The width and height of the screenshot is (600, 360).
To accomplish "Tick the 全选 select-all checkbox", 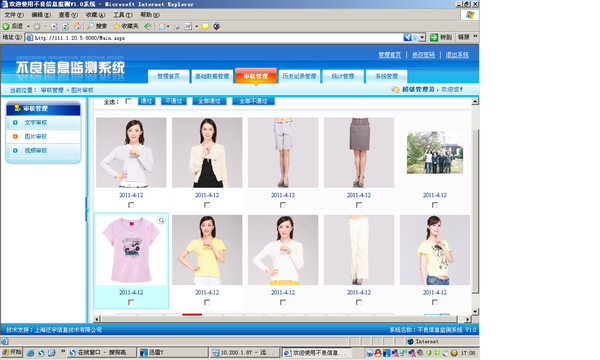I will 129,101.
